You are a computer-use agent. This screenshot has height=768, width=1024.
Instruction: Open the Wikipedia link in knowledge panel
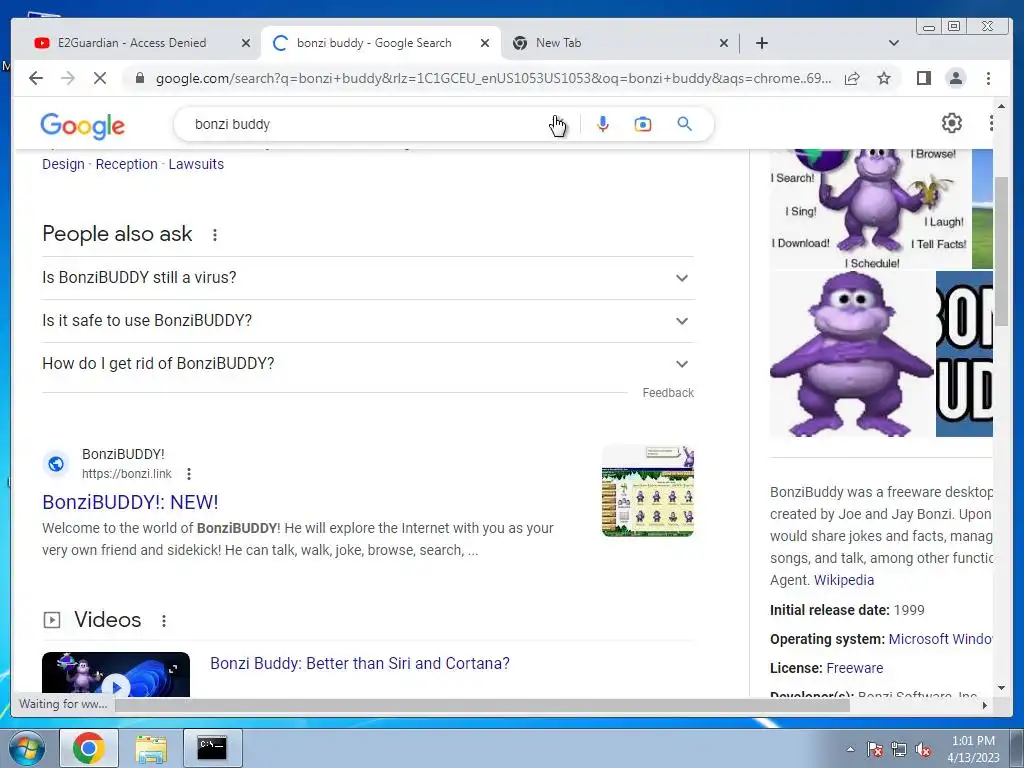844,580
